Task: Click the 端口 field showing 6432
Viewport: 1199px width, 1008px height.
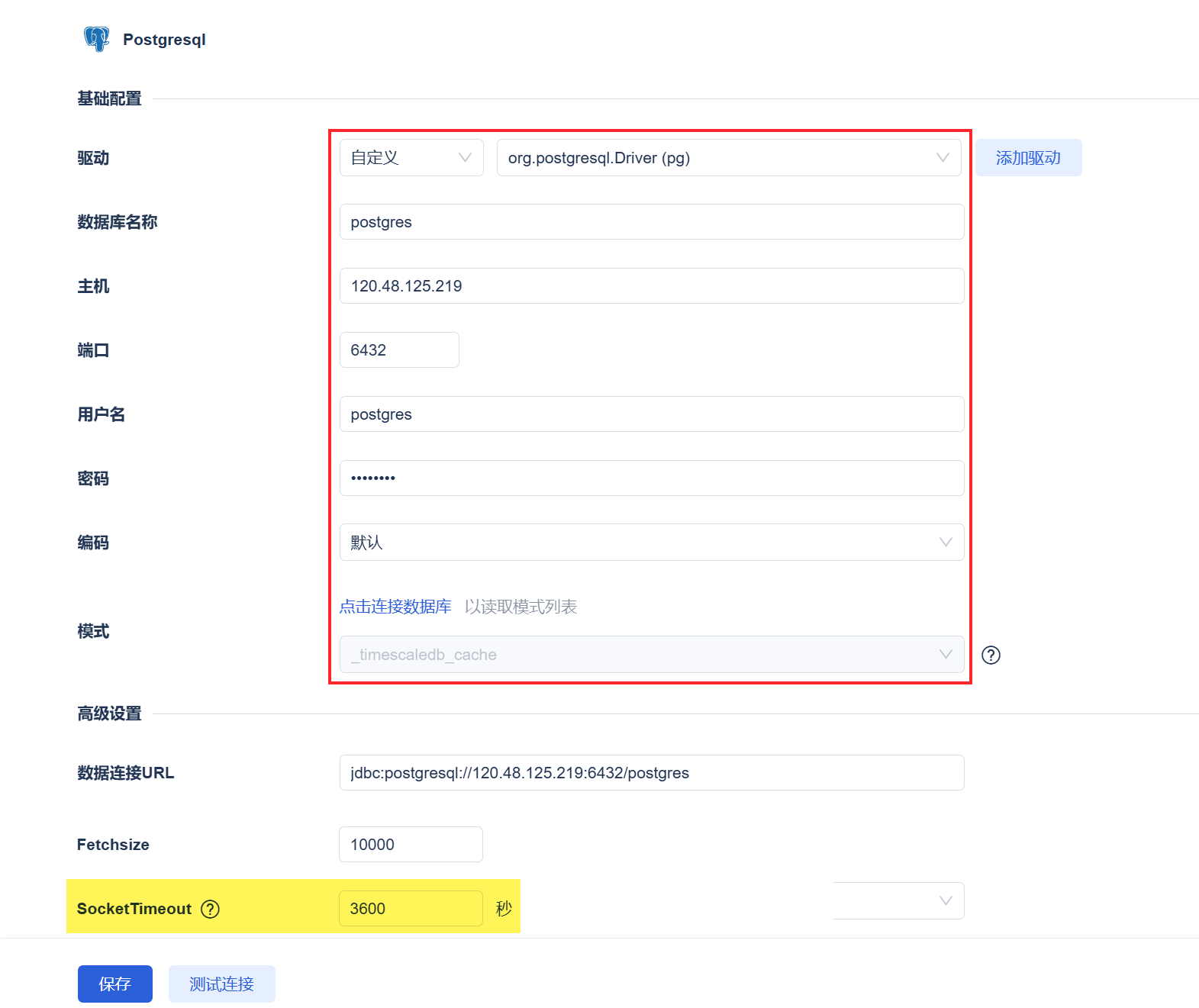Action: coord(399,350)
